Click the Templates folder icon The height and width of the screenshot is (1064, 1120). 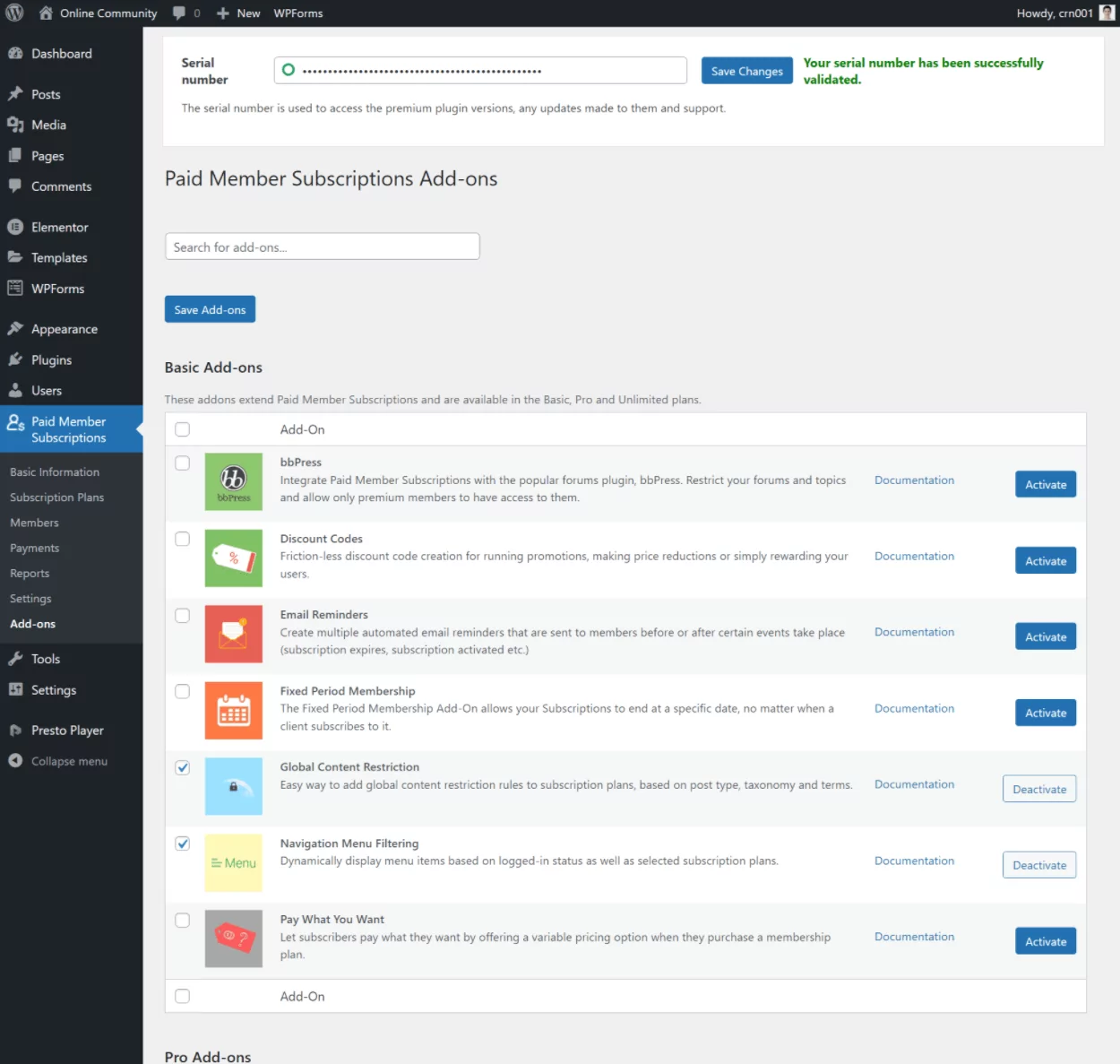pos(15,257)
